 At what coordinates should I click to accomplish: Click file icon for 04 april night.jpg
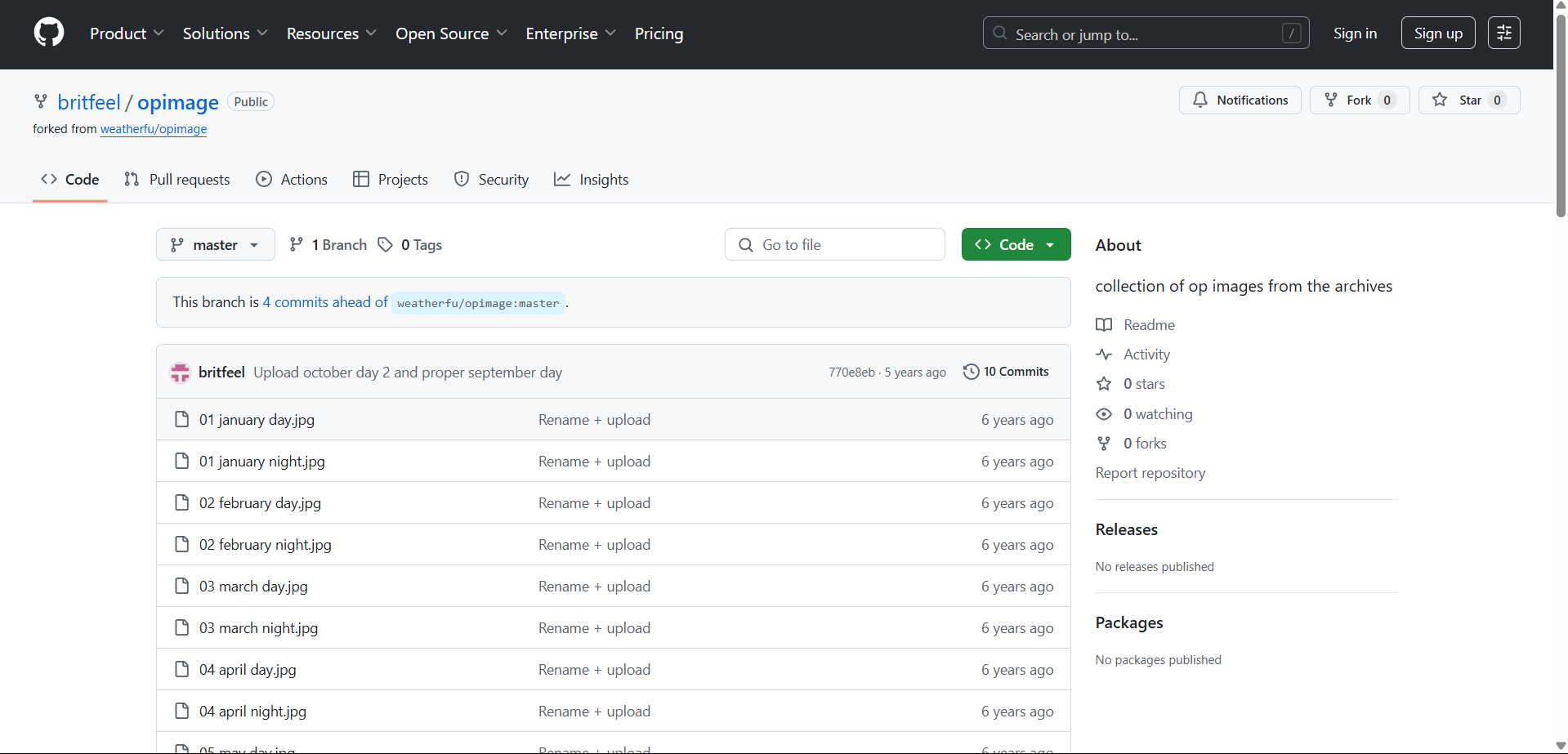(182, 711)
